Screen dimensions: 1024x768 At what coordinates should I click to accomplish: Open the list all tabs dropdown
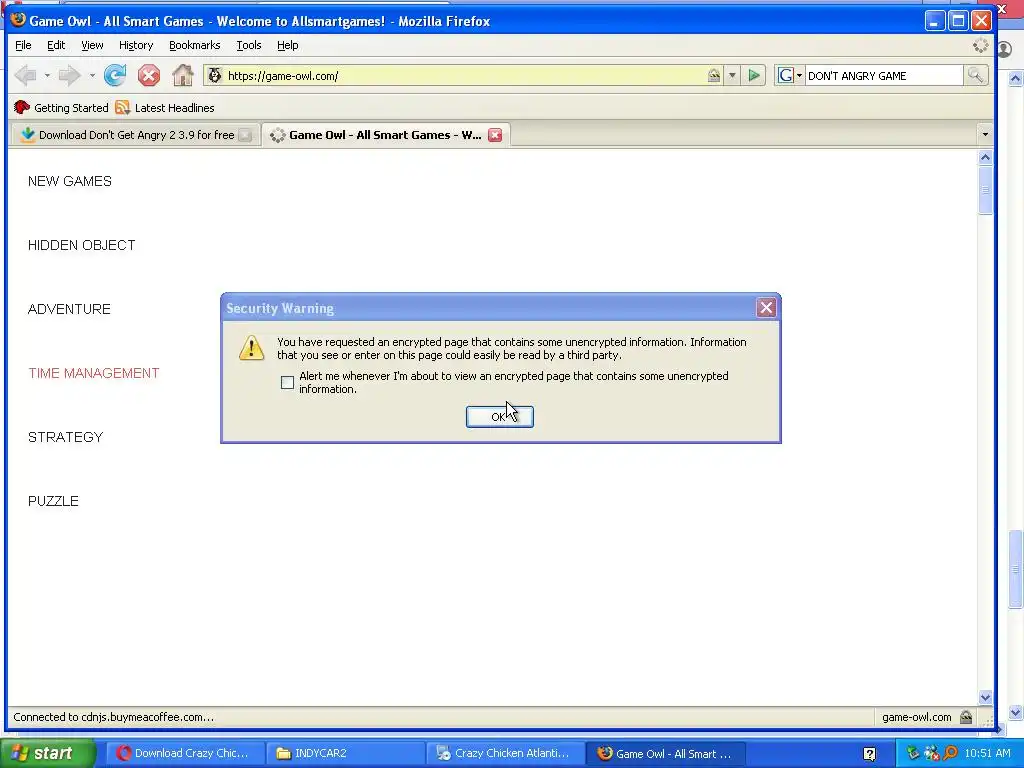(x=985, y=135)
